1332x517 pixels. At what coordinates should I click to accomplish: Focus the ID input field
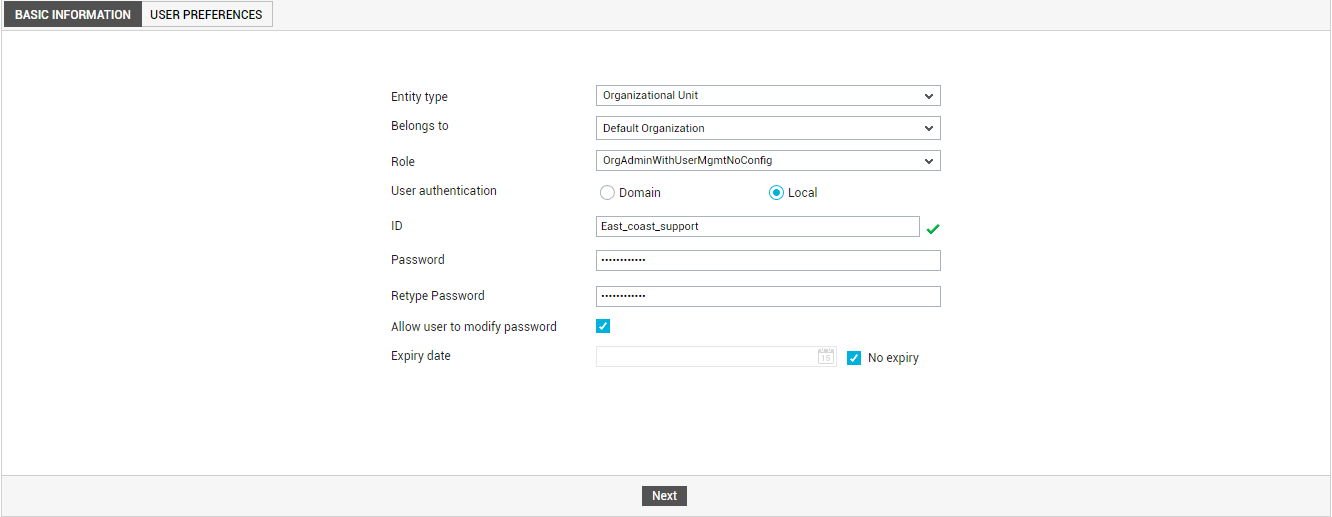click(757, 227)
